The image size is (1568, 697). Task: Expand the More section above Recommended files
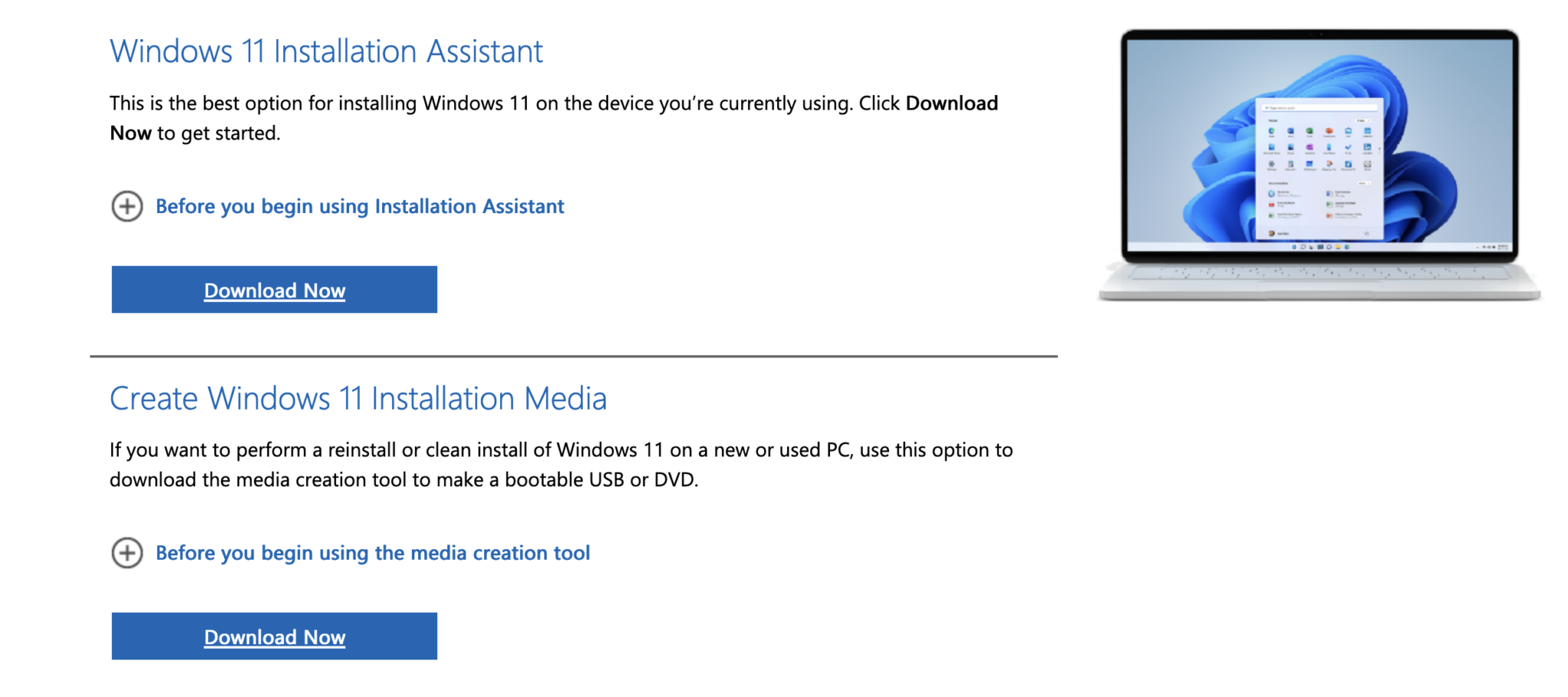(x=1364, y=183)
